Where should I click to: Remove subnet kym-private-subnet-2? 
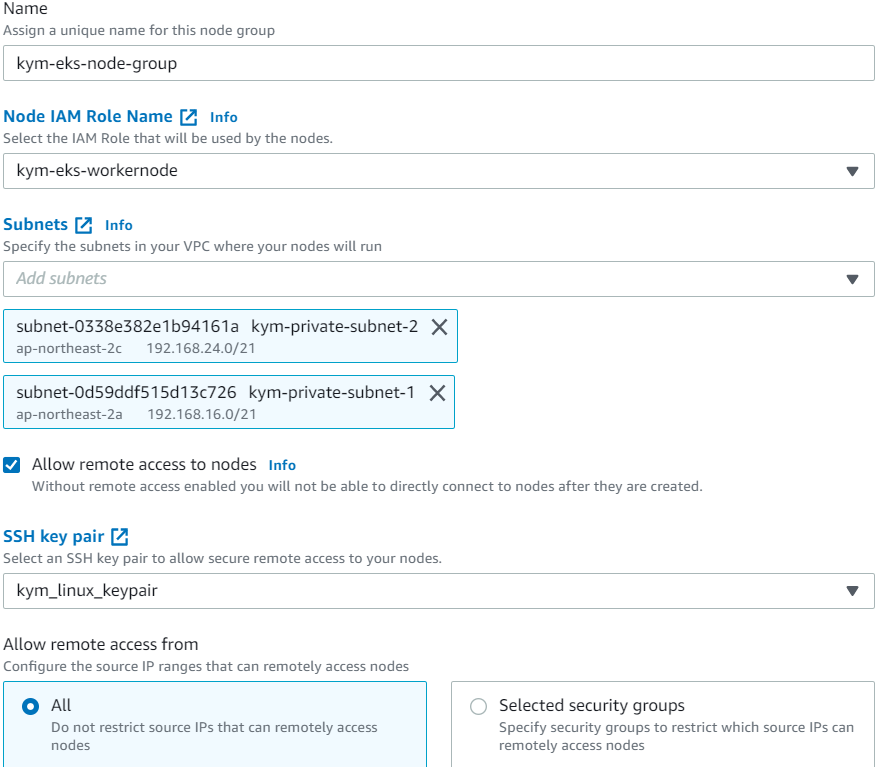[x=440, y=327]
